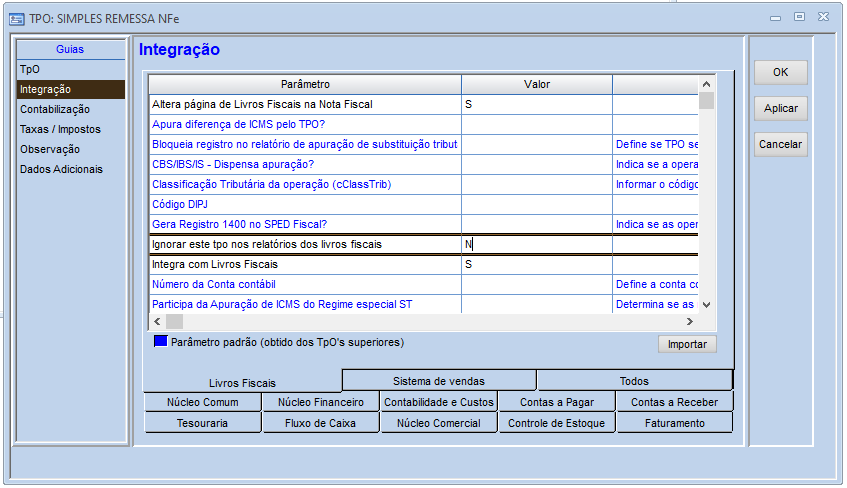Click the table scroll up arrow
847x488 pixels.
coord(706,84)
